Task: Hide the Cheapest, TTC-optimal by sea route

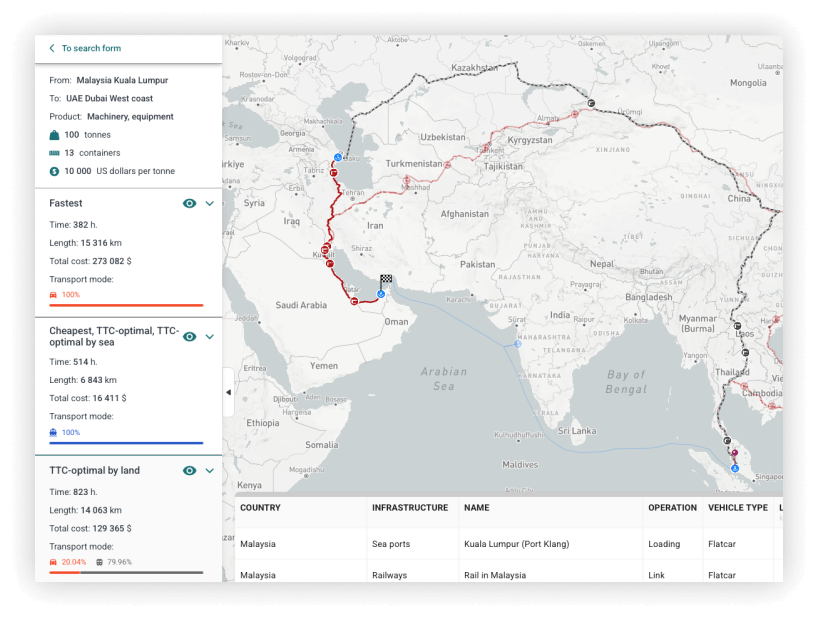Action: 189,336
